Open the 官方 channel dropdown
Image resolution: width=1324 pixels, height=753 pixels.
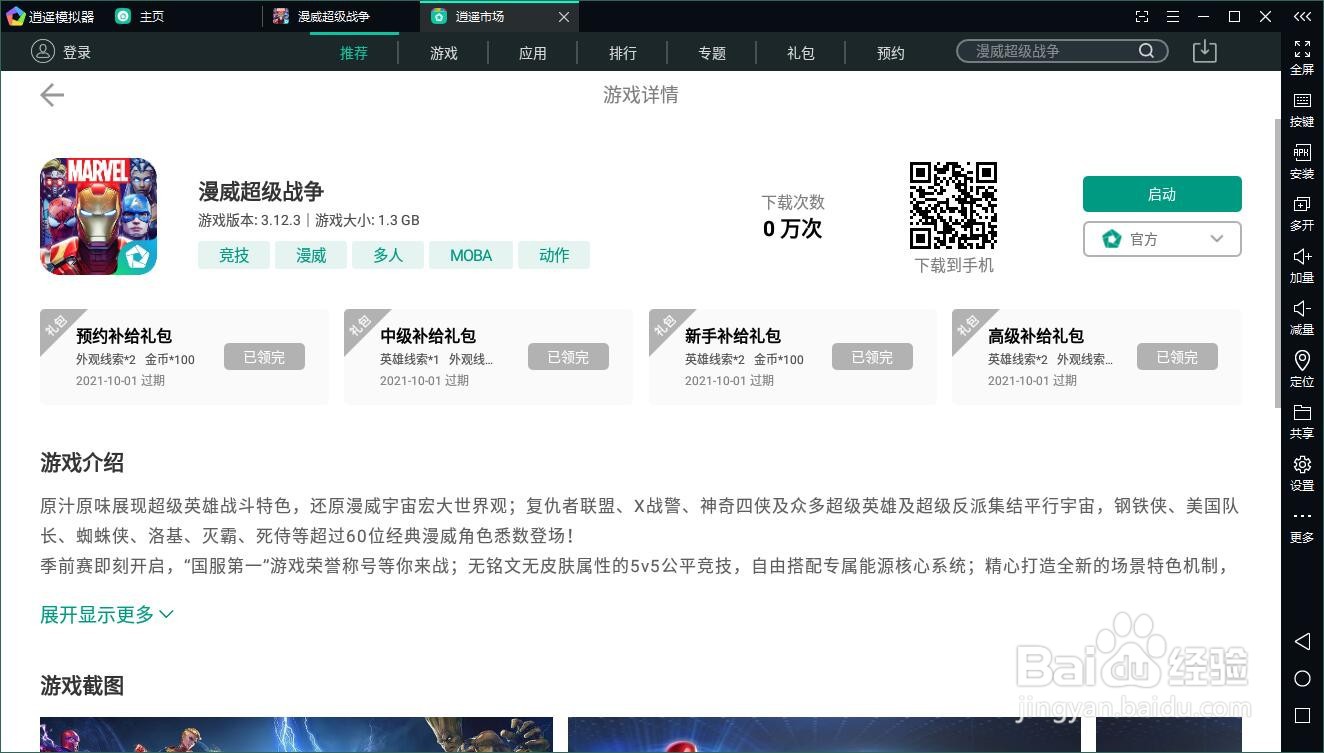1162,239
